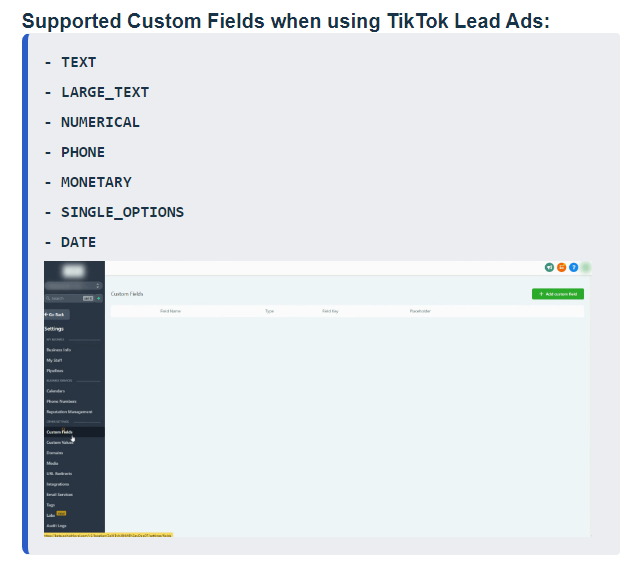630x561 pixels.
Task: Go to Calendars settings
Action: [x=56, y=391]
